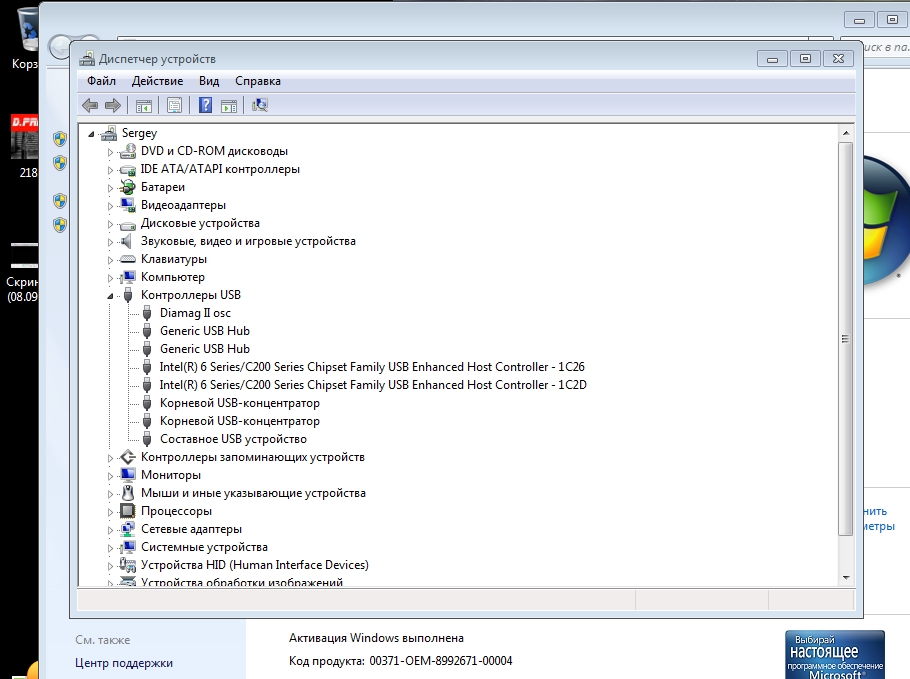The width and height of the screenshot is (910, 679).
Task: Click the Батареи battery icon
Action: point(128,187)
